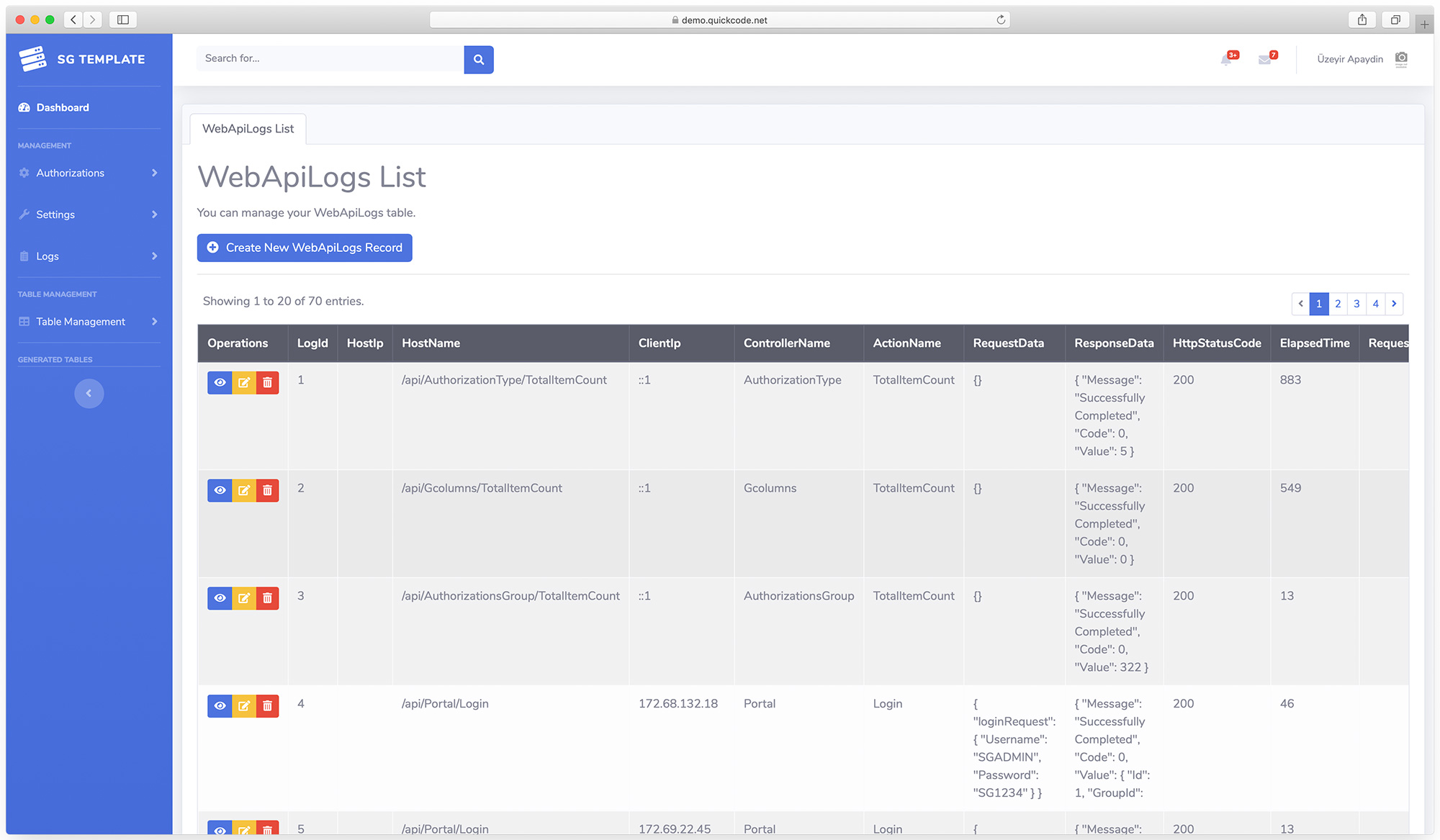This screenshot has width=1440, height=840.
Task: Go to pagination page 3
Action: coord(1356,304)
